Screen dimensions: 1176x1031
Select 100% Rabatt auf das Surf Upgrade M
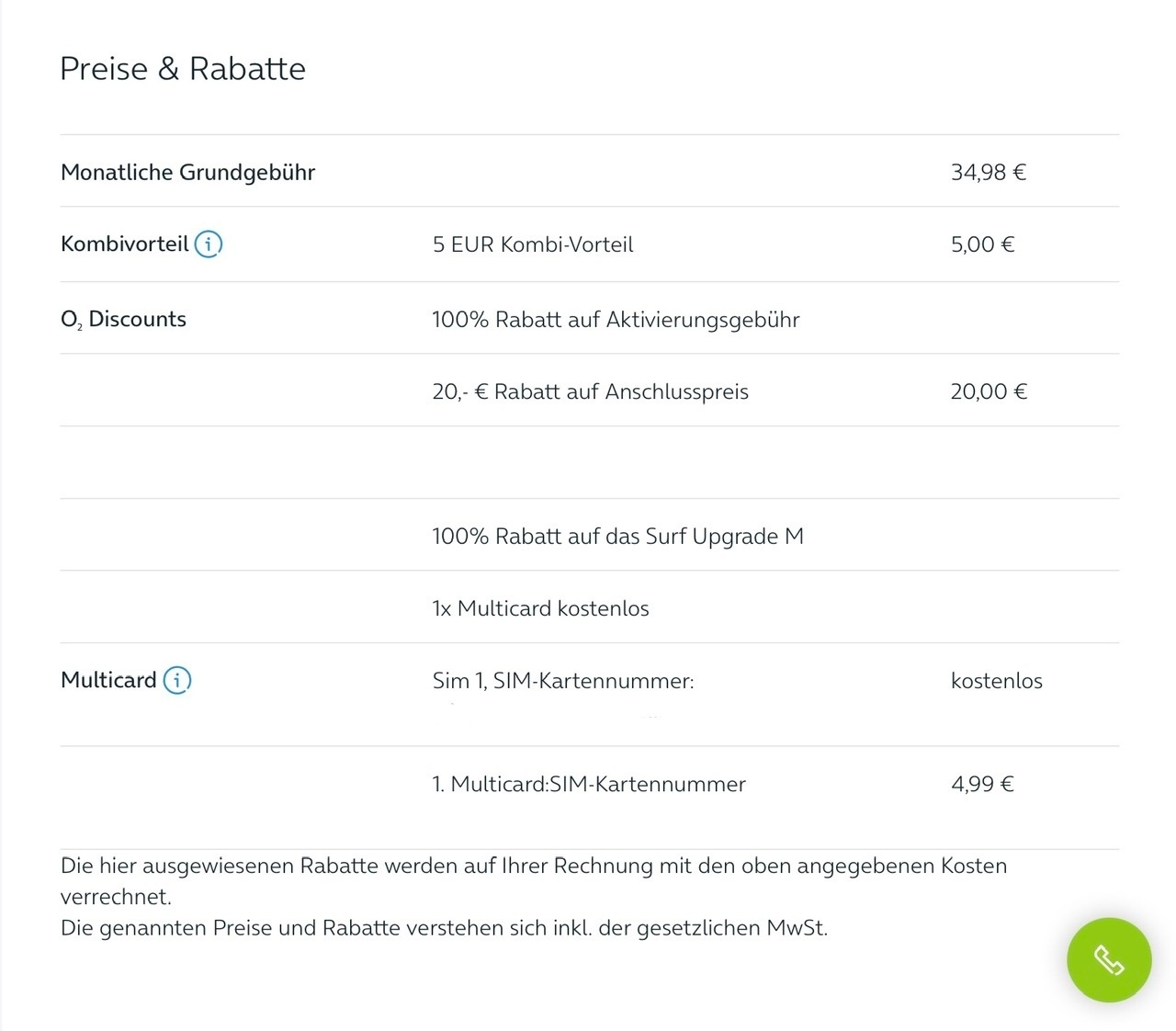[x=617, y=537]
